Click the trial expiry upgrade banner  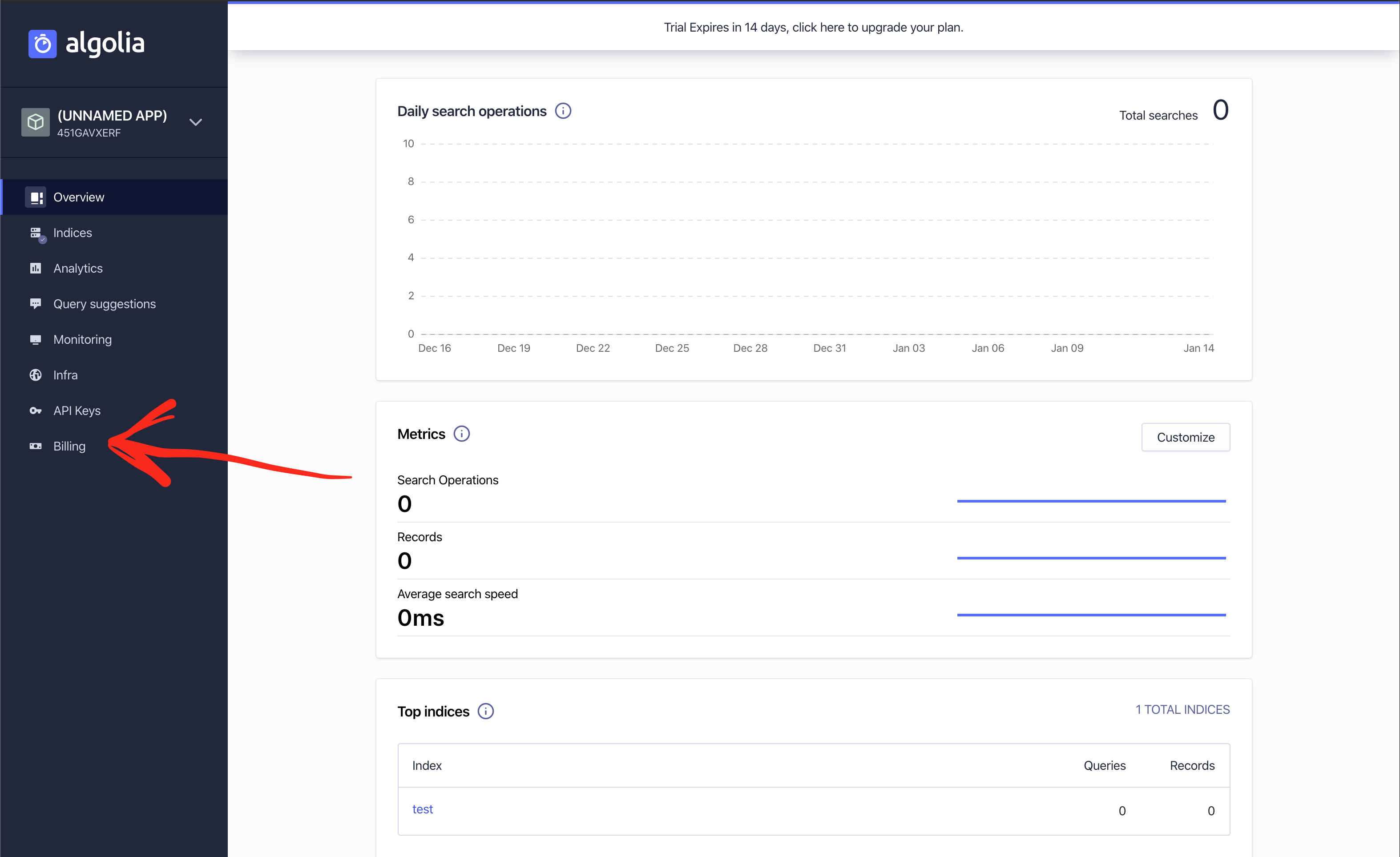[813, 27]
